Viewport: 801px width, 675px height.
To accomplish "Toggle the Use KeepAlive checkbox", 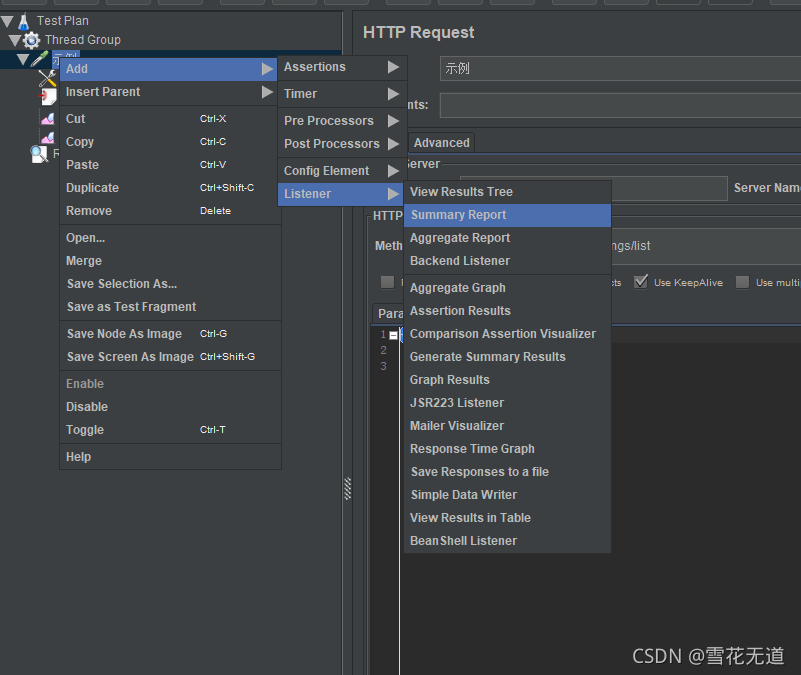I will tap(641, 282).
